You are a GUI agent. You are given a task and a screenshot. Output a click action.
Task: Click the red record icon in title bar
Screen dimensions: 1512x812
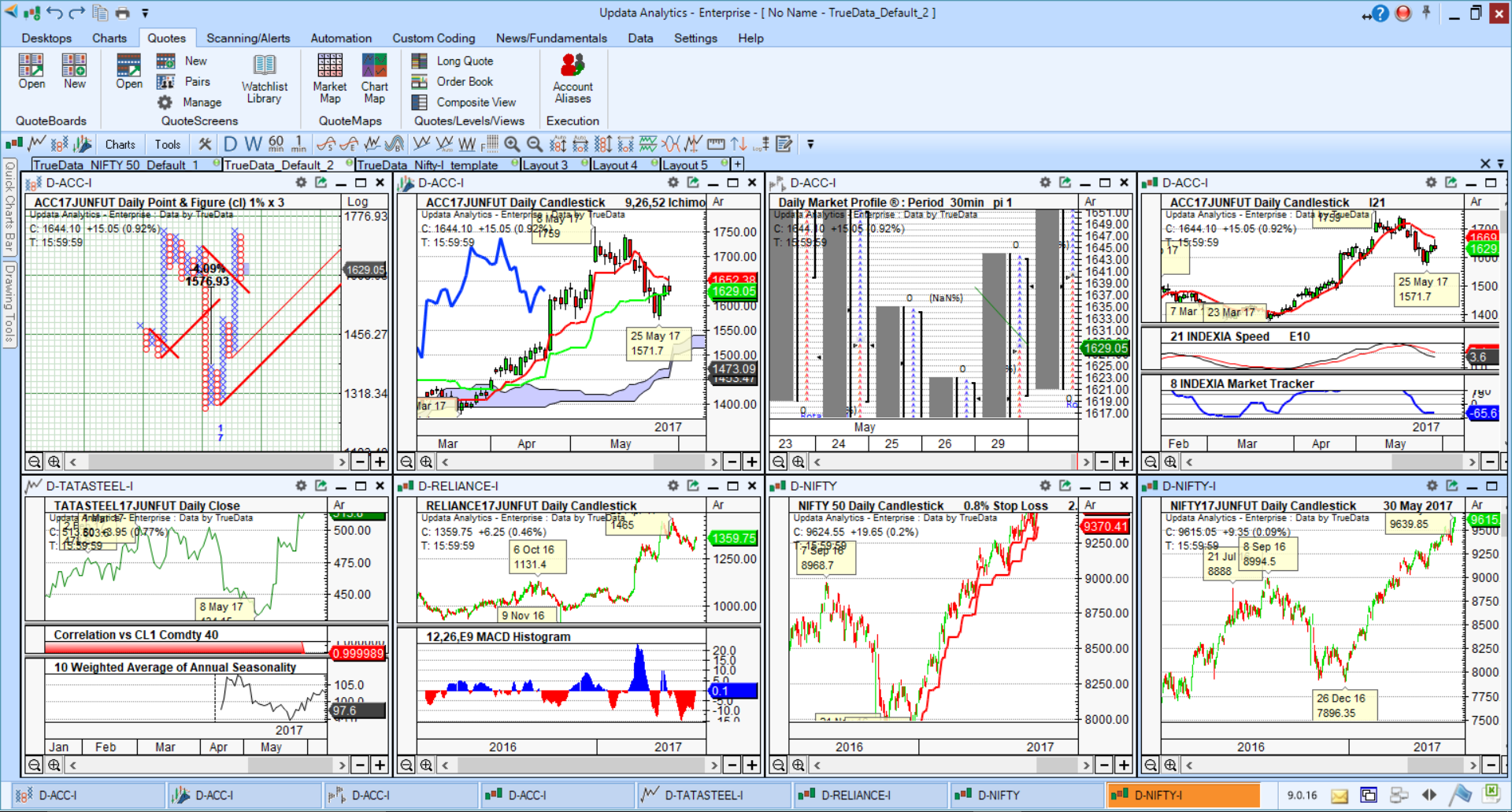(1403, 13)
